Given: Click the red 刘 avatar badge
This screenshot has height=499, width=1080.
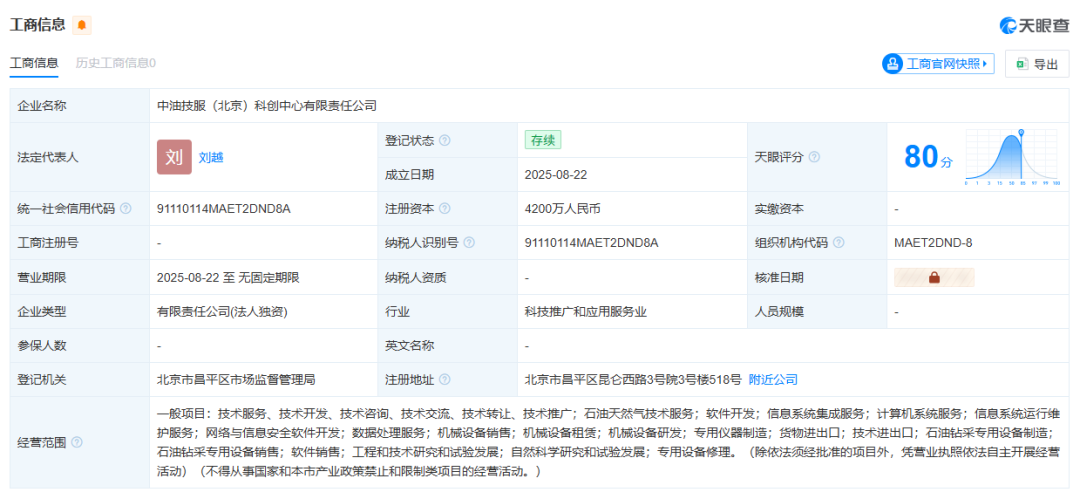Looking at the screenshot, I should (174, 157).
